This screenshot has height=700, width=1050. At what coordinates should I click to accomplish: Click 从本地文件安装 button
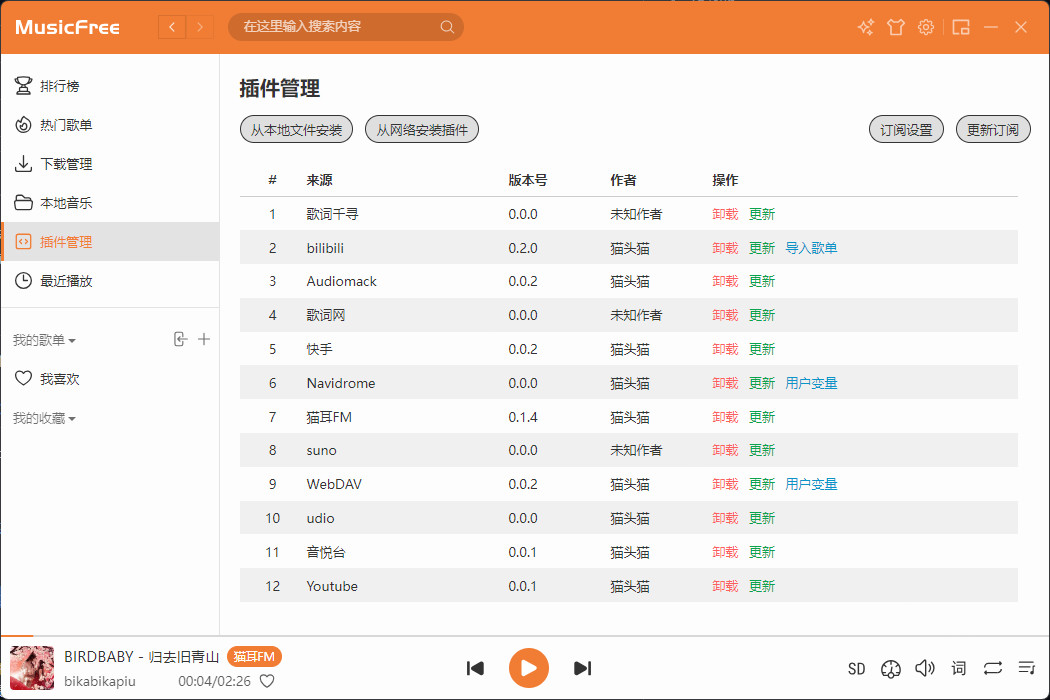(x=296, y=129)
